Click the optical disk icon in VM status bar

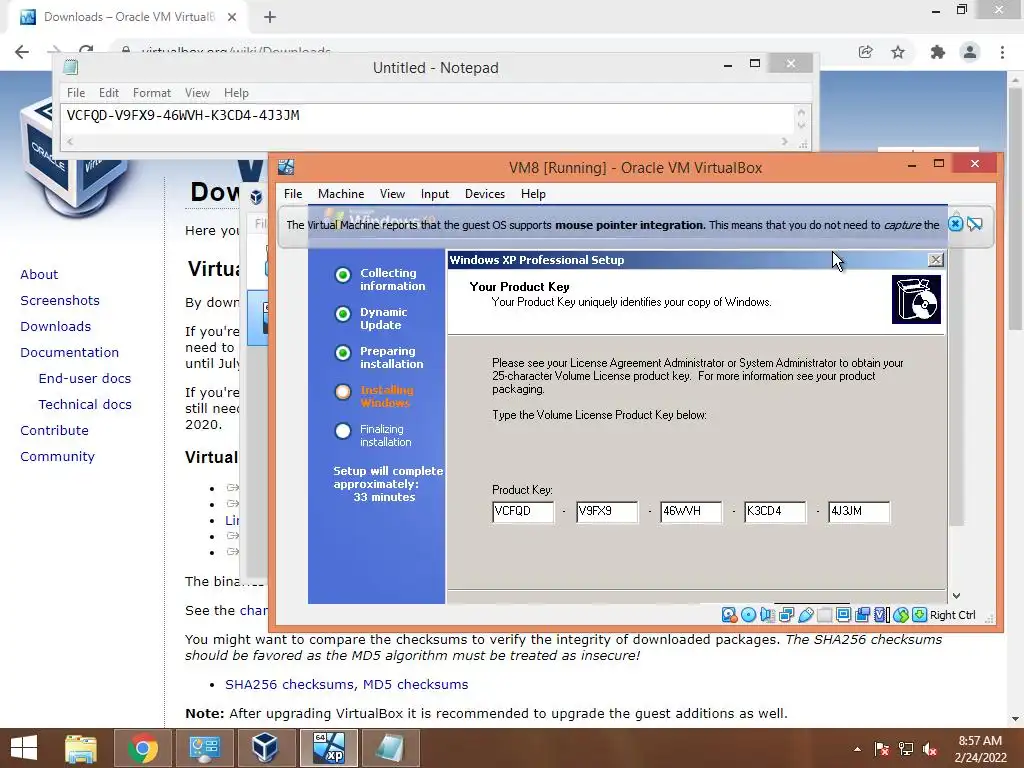click(748, 615)
